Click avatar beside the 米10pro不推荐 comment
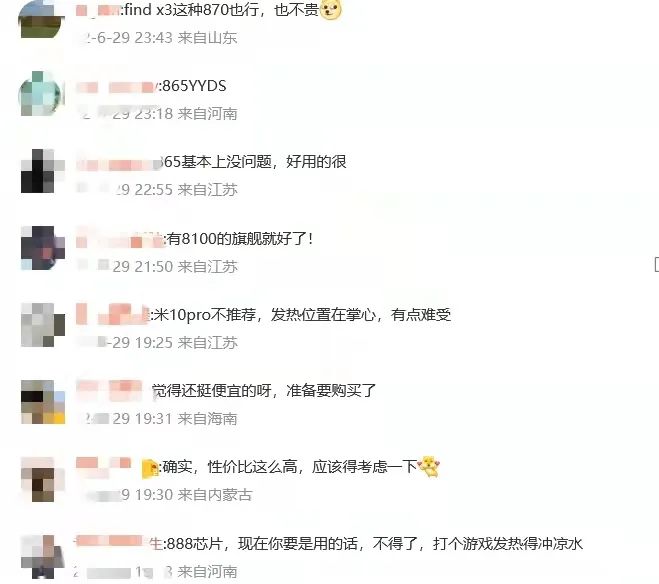The image size is (659, 584). pyautogui.click(x=43, y=325)
